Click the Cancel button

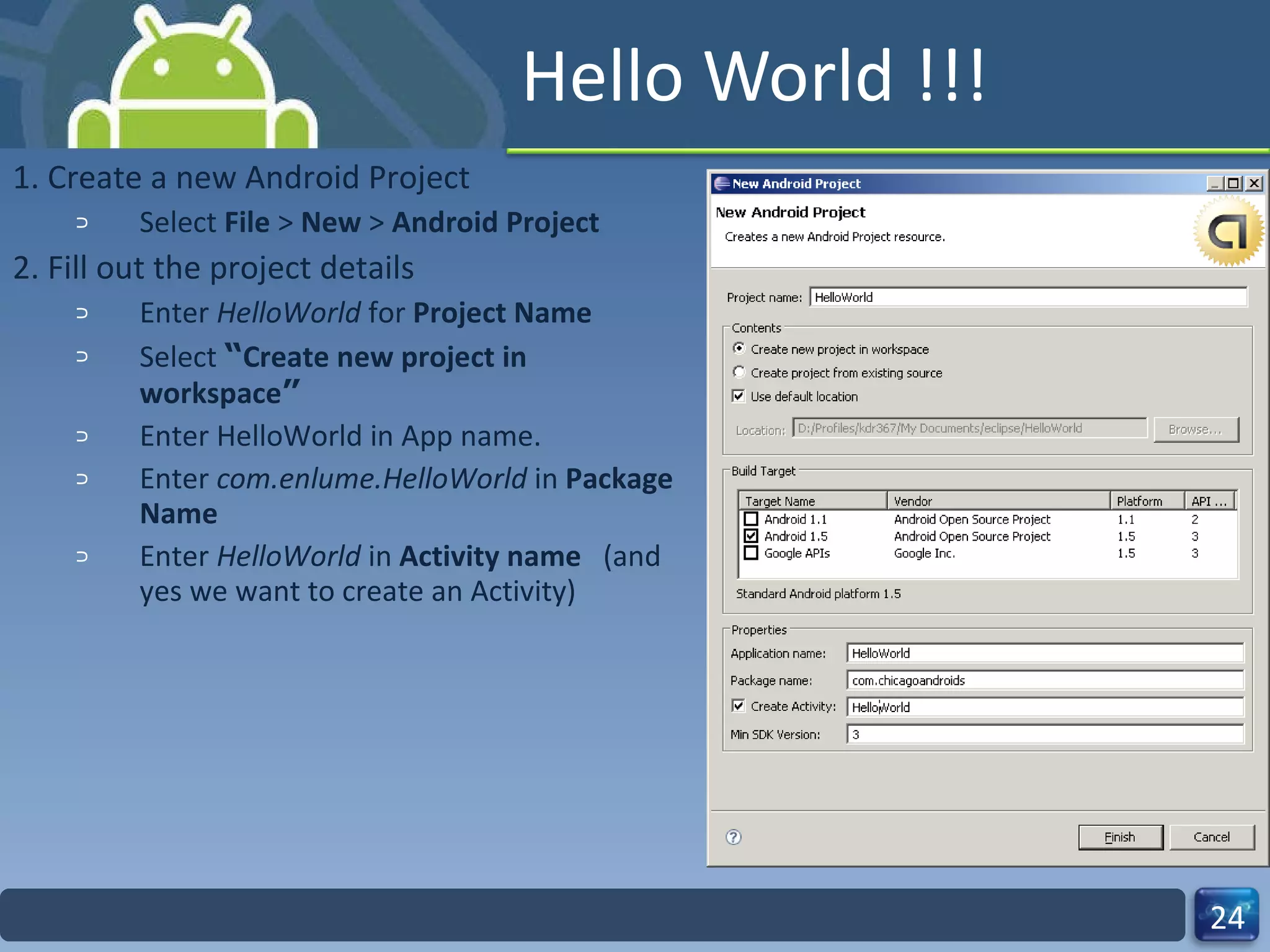pos(1212,837)
